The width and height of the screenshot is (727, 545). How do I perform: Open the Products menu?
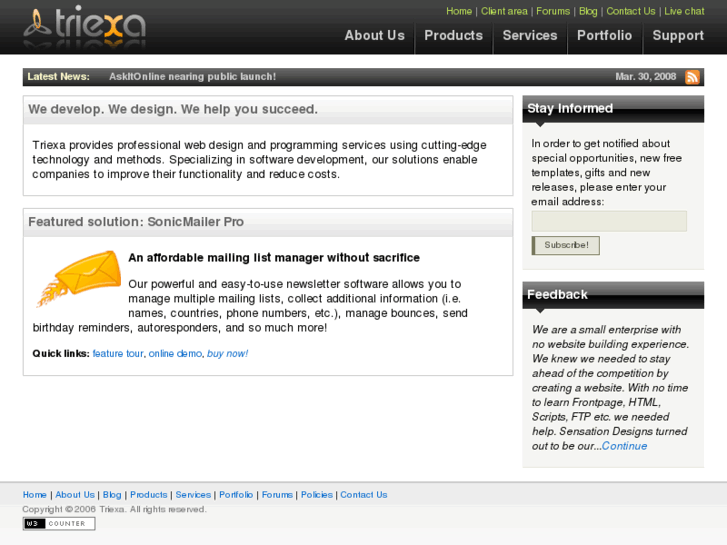coord(453,36)
